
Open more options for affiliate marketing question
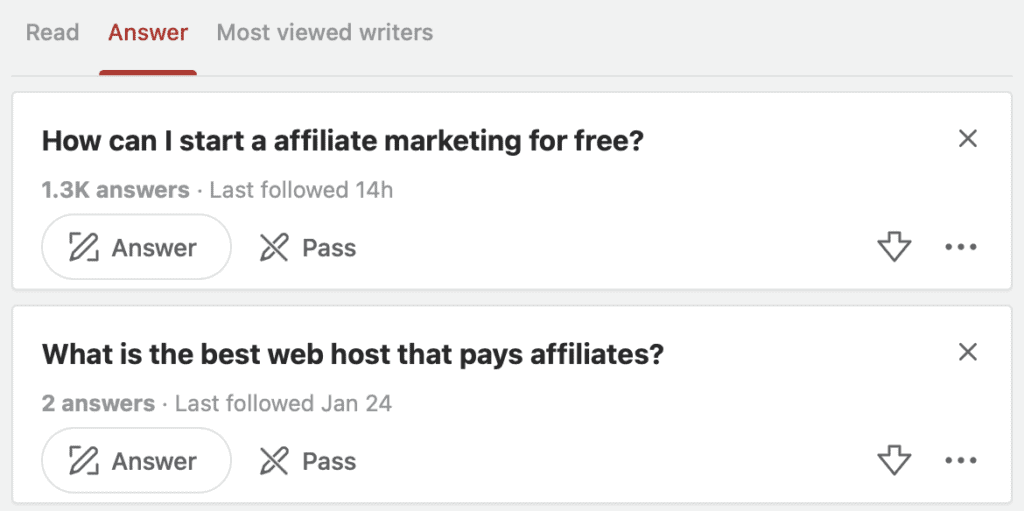coord(960,247)
